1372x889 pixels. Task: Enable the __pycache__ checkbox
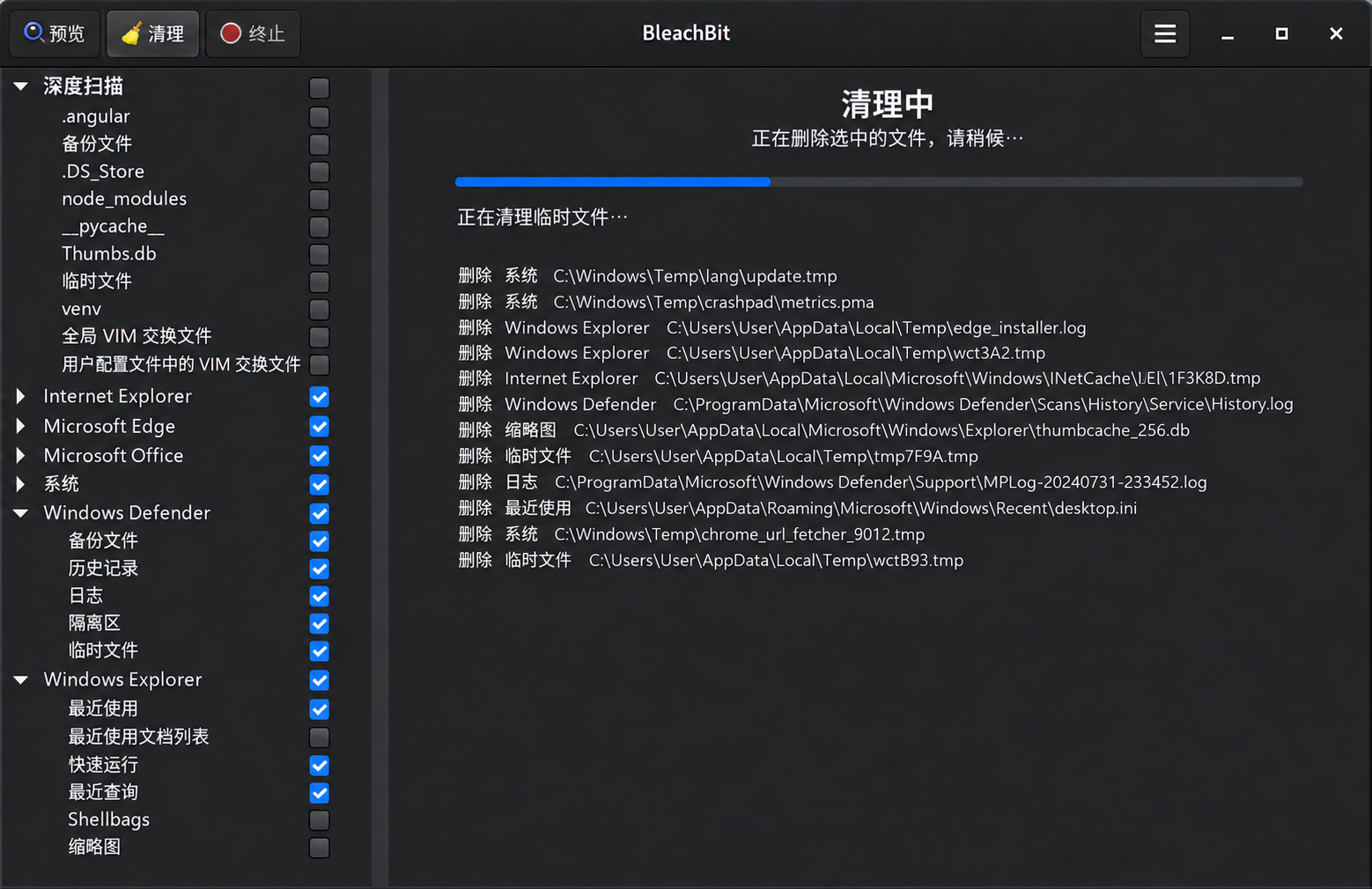click(x=320, y=227)
